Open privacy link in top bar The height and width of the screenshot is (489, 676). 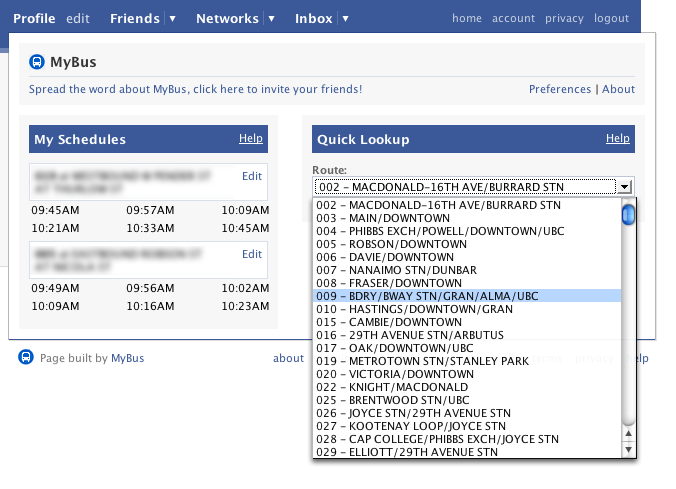tap(564, 19)
